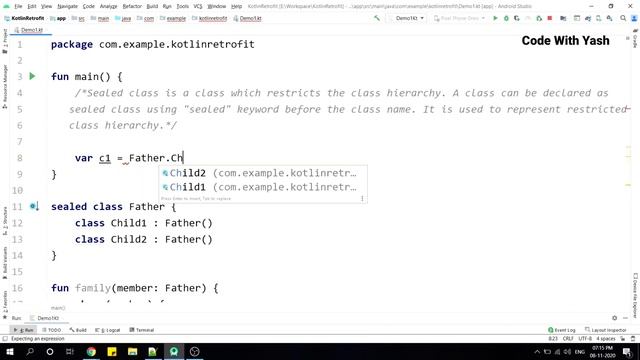Open Sticky Notes from the taskbar

112,351
